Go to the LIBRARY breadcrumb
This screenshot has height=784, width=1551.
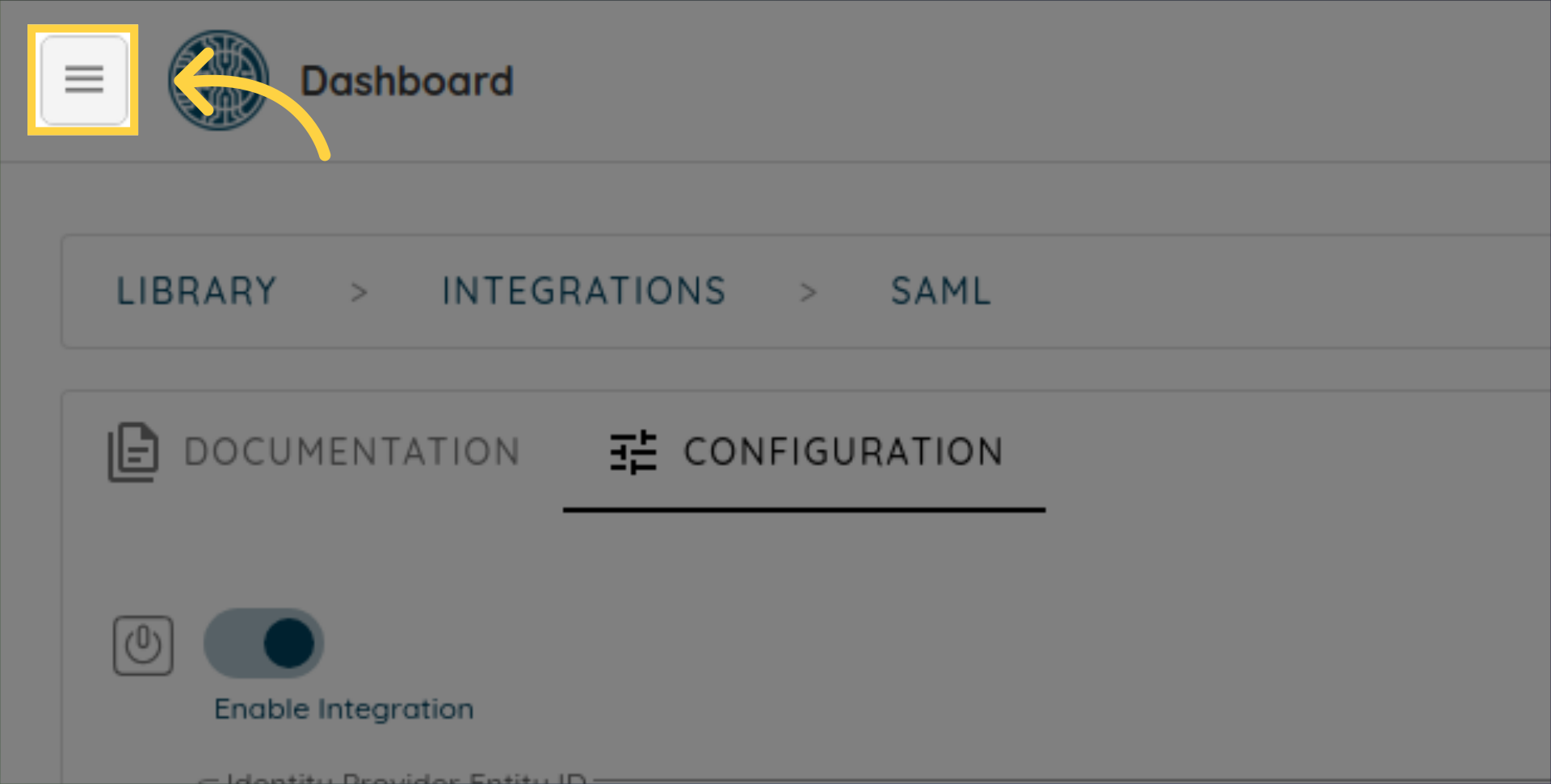(x=197, y=291)
